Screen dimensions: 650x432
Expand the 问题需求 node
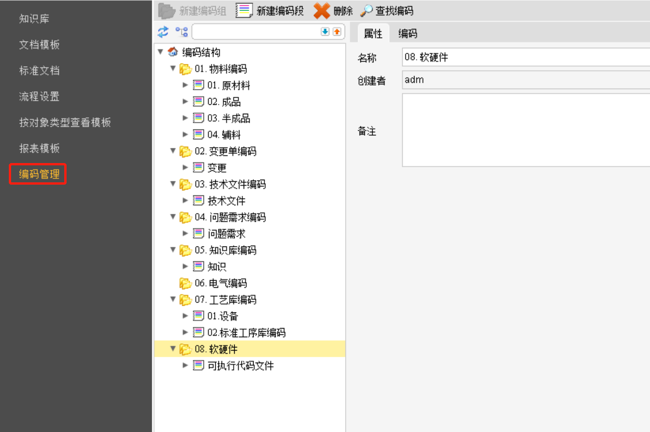[185, 233]
